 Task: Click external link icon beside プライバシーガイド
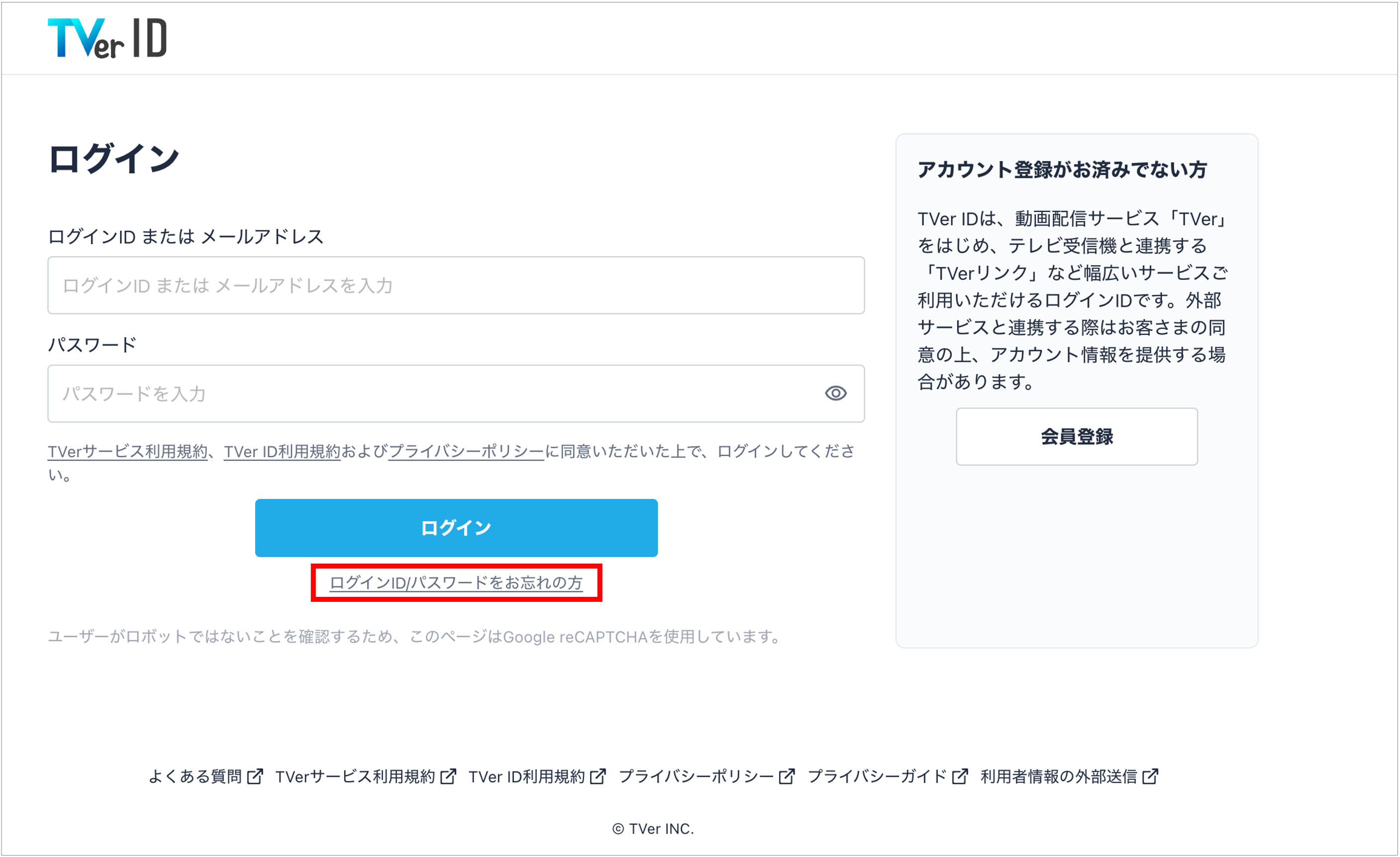(x=960, y=776)
